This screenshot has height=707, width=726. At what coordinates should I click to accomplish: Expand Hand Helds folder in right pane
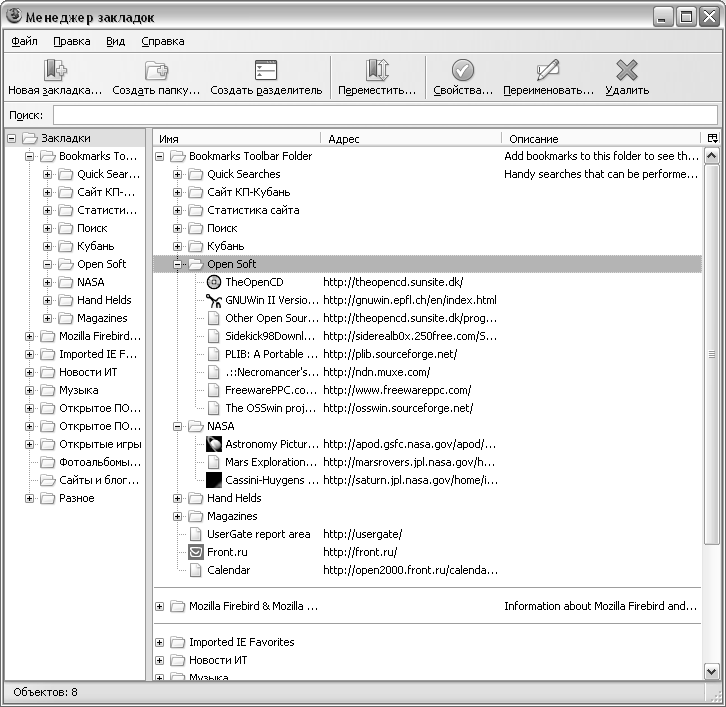(x=178, y=498)
